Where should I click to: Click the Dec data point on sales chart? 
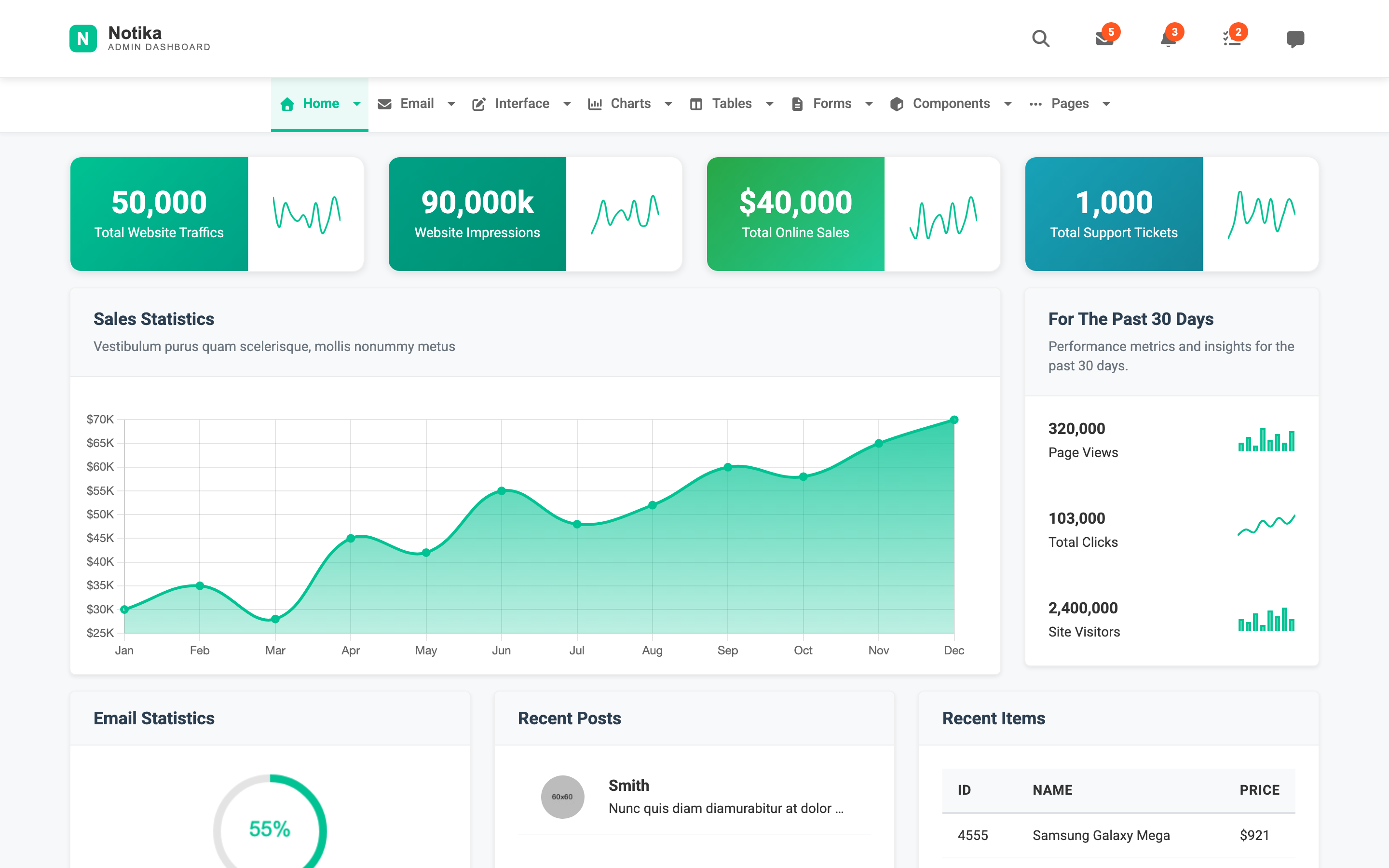coord(954,420)
